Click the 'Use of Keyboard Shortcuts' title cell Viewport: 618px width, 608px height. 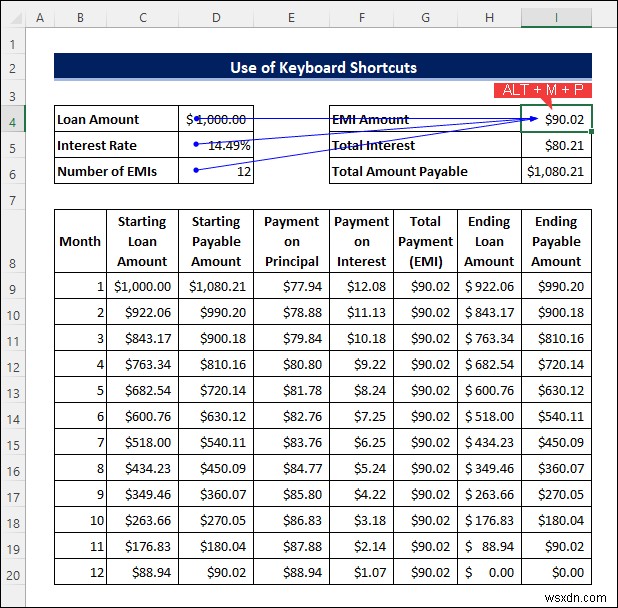click(323, 67)
